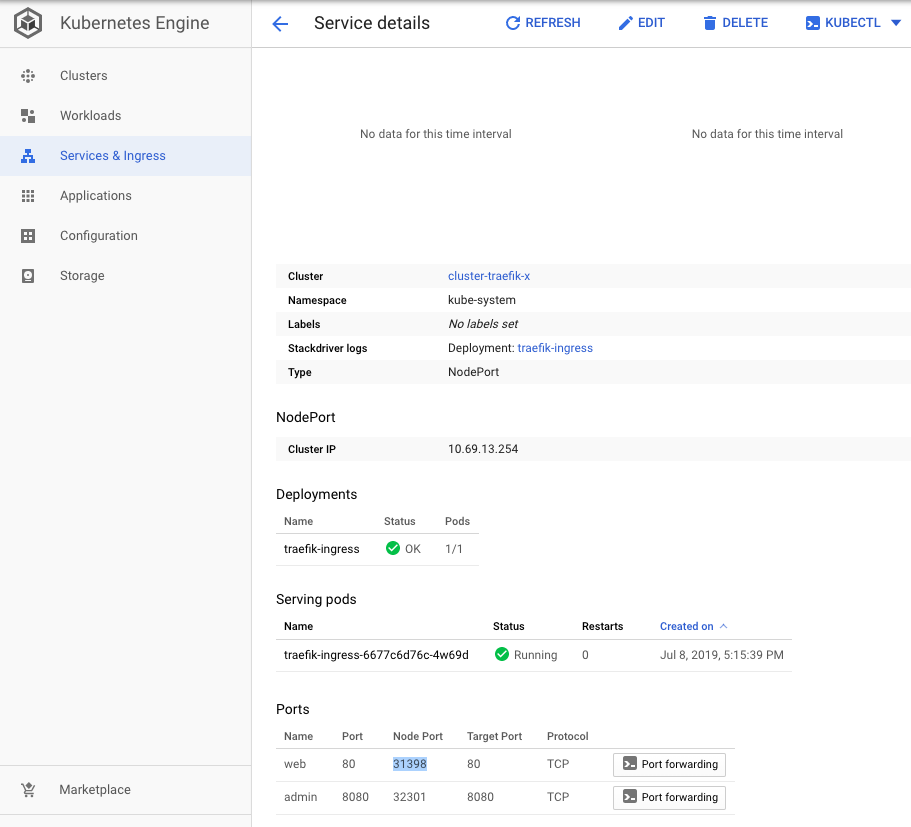Go back using the arrow icon
This screenshot has width=911, height=827.
280,24
